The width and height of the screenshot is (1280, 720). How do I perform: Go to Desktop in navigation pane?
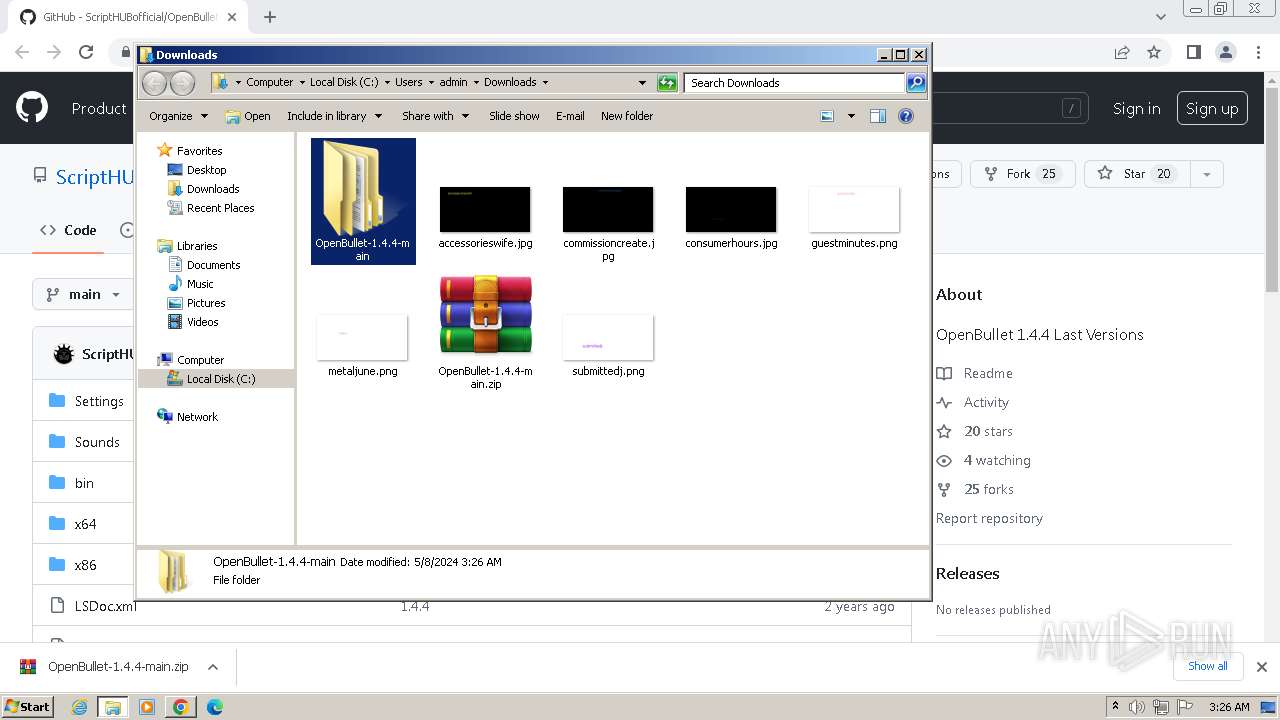(x=206, y=170)
